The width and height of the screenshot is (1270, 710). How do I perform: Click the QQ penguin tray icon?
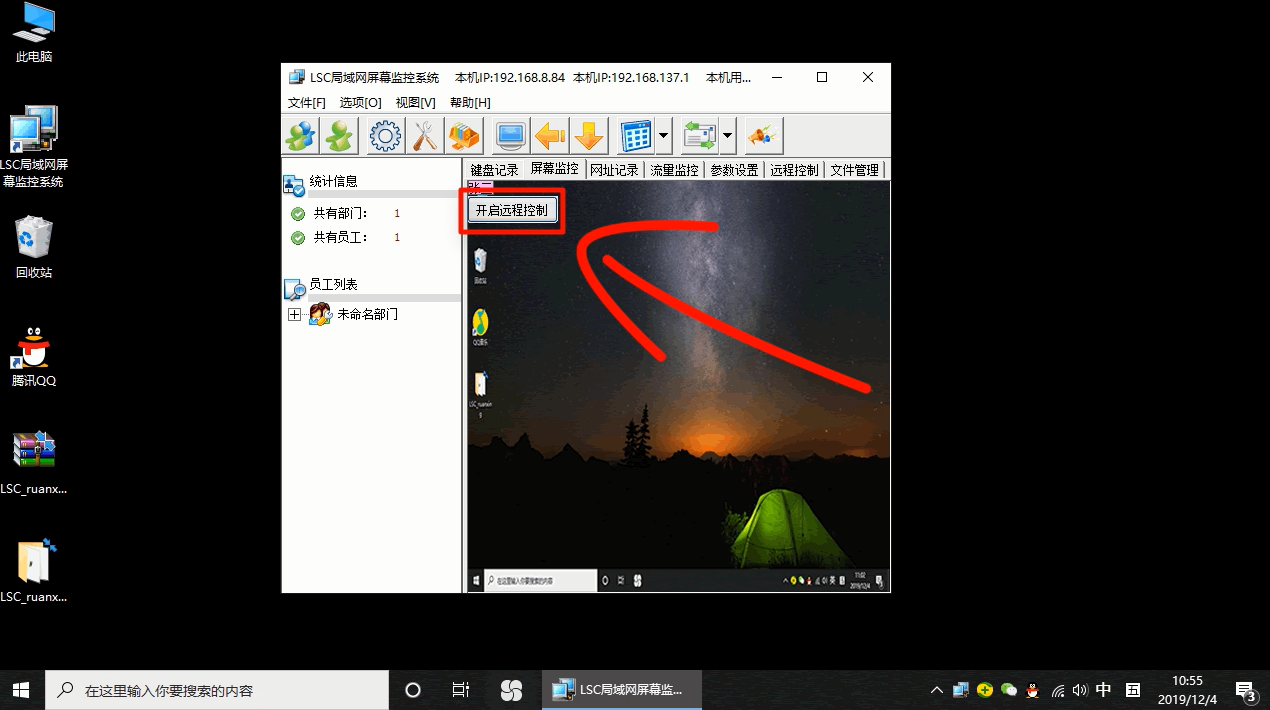tap(1033, 690)
